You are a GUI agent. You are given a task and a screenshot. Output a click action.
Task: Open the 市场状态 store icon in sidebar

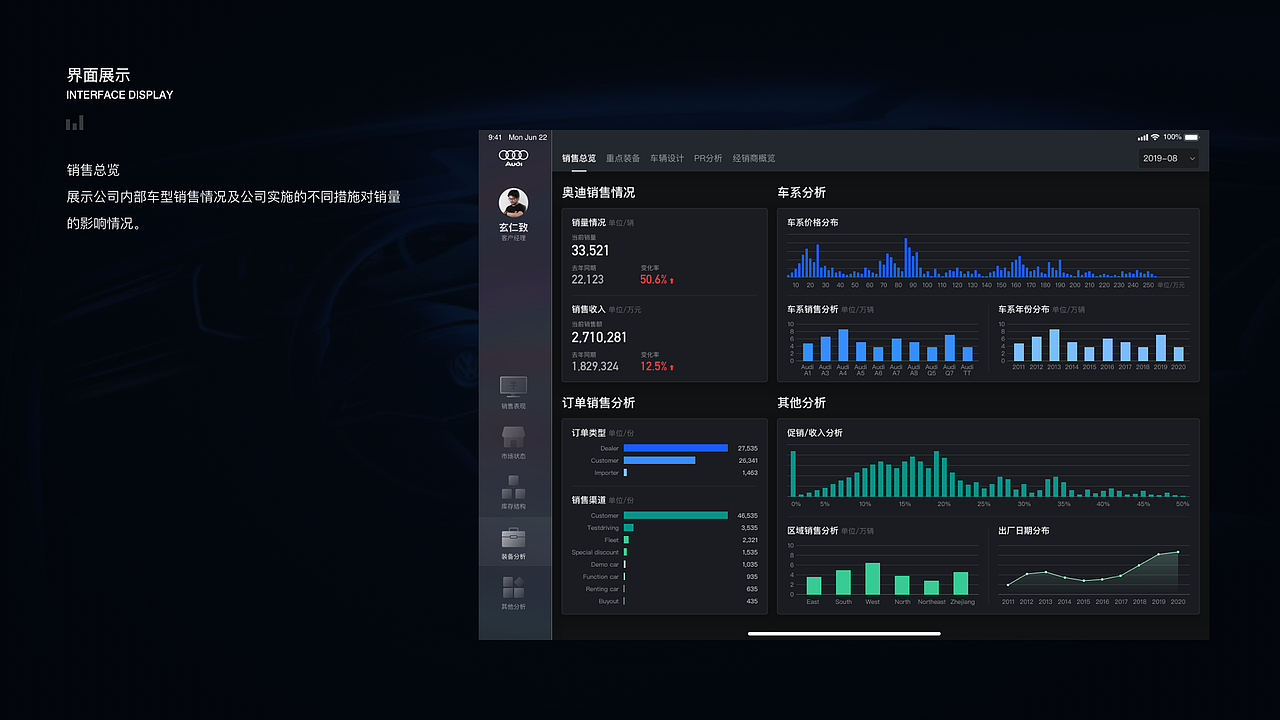point(513,437)
